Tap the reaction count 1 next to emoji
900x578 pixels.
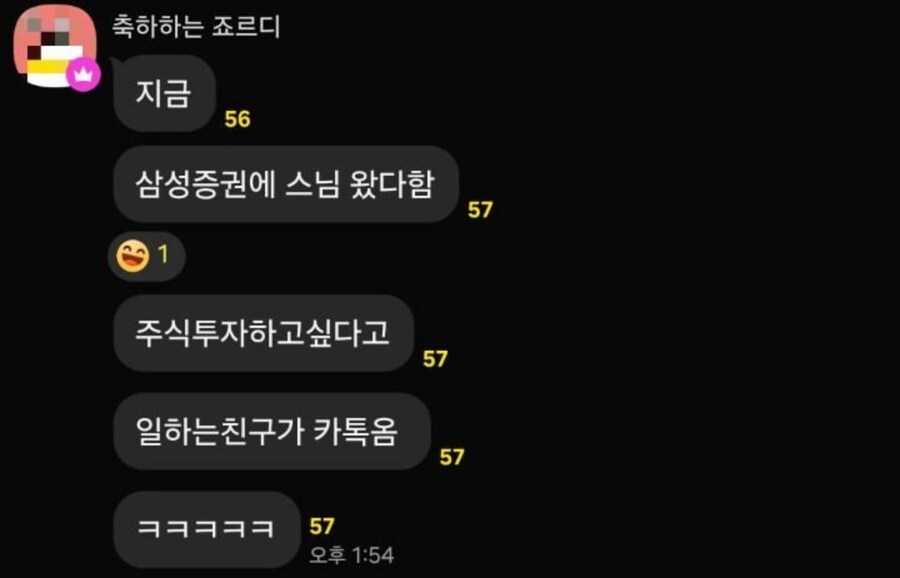164,254
